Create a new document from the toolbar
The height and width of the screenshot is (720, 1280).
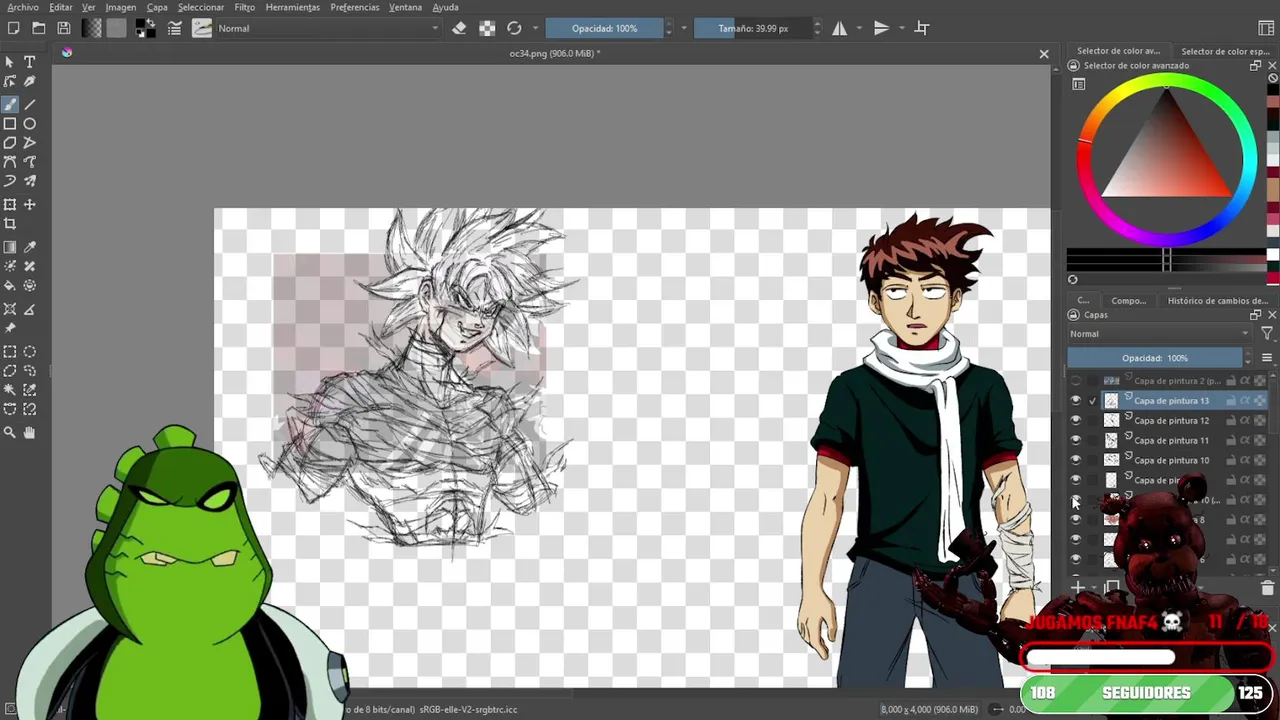click(14, 28)
